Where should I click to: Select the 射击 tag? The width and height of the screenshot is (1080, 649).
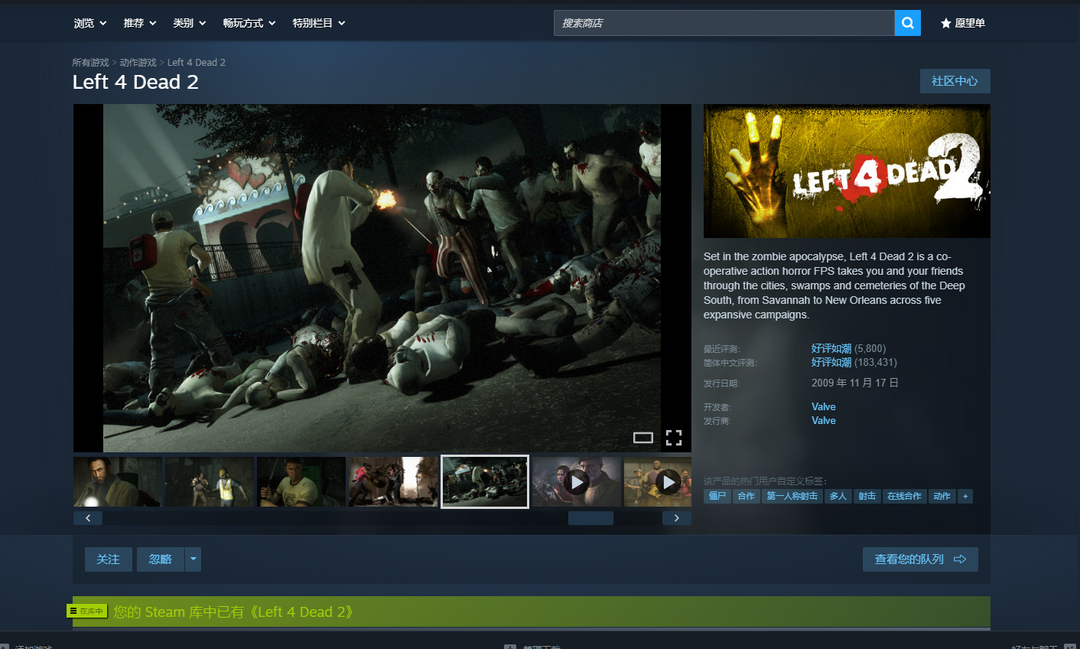866,496
